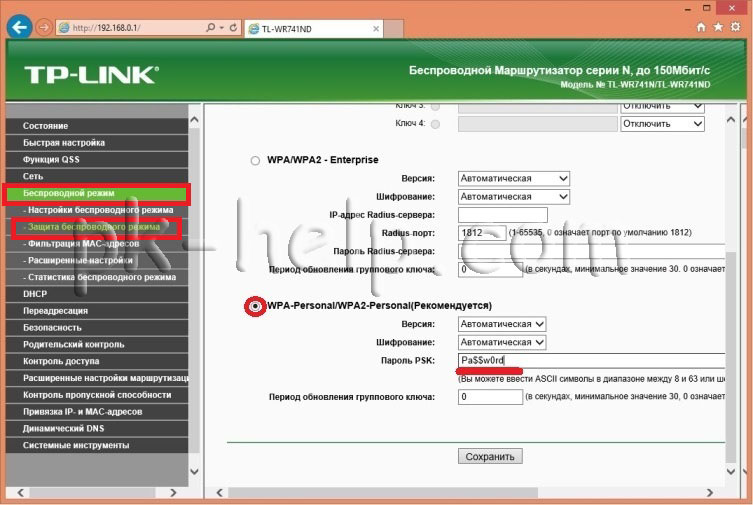
Task: Open Контроль пропускной способности menu item
Action: click(x=97, y=395)
